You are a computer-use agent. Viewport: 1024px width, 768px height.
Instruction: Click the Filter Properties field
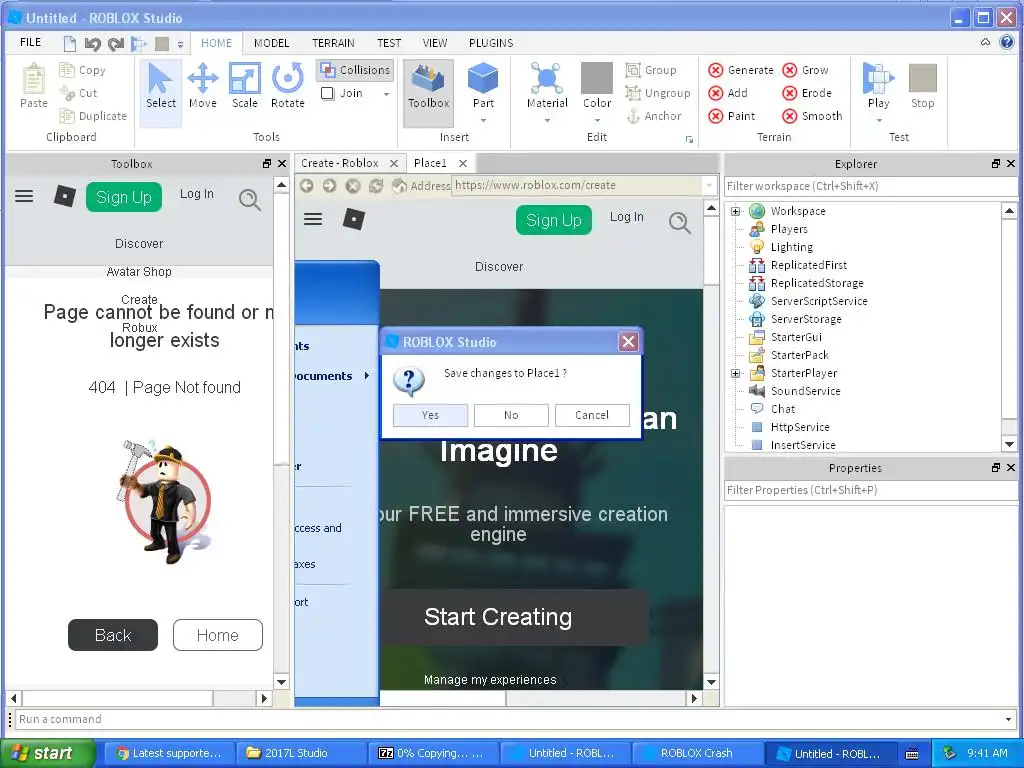click(x=871, y=490)
